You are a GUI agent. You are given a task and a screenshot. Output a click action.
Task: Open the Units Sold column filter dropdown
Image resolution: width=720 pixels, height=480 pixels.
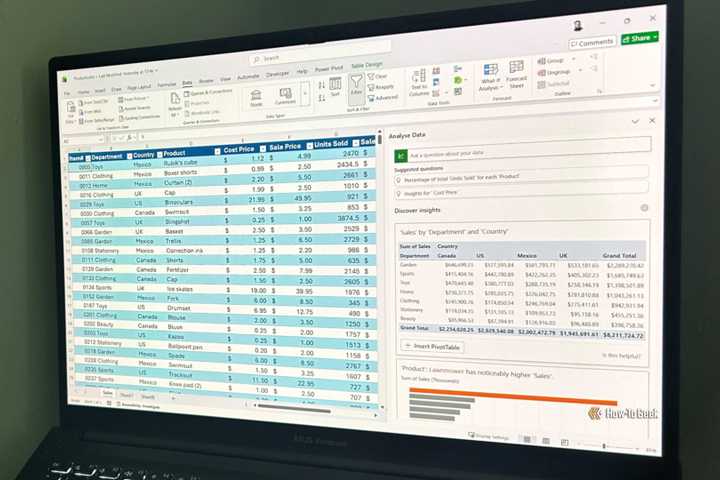coord(355,143)
